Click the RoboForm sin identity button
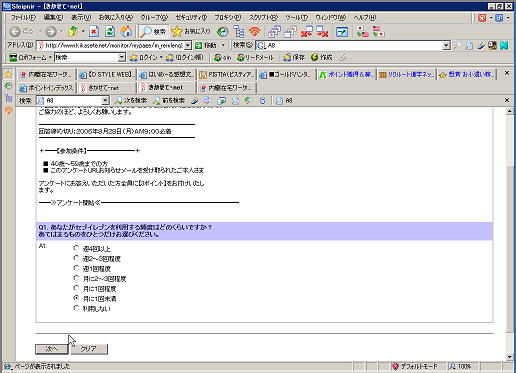The image size is (516, 373). click(x=223, y=57)
